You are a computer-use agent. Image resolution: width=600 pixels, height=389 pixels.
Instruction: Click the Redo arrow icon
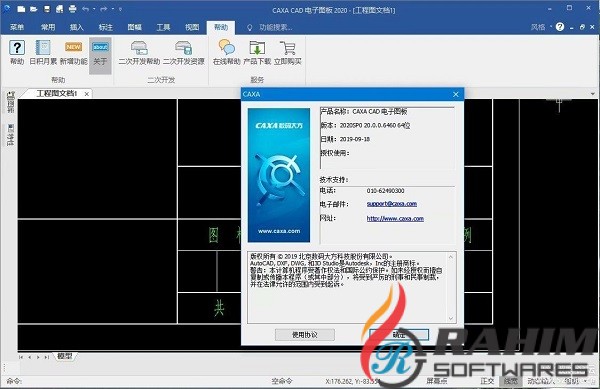click(x=103, y=9)
